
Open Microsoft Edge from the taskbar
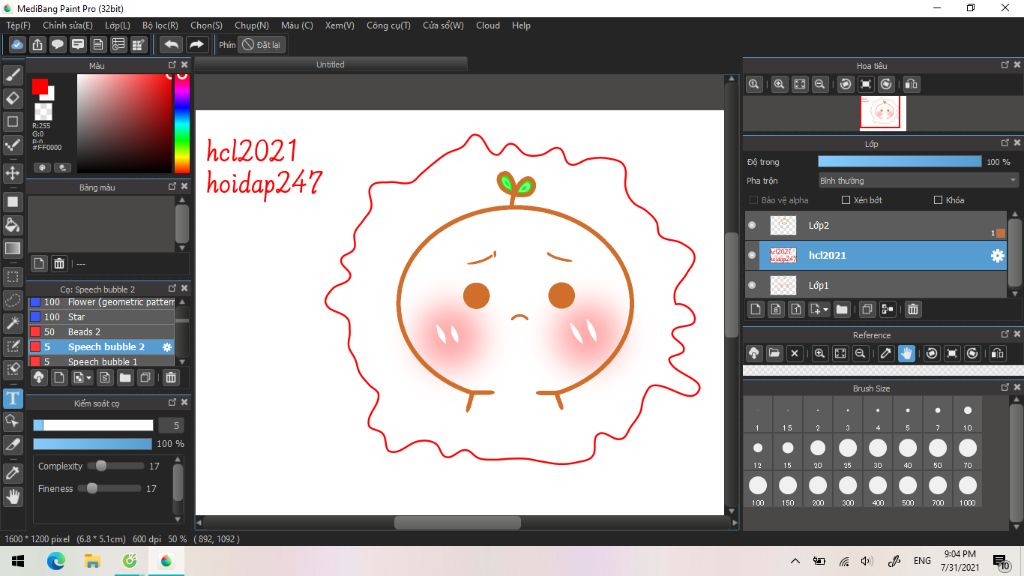(56, 560)
